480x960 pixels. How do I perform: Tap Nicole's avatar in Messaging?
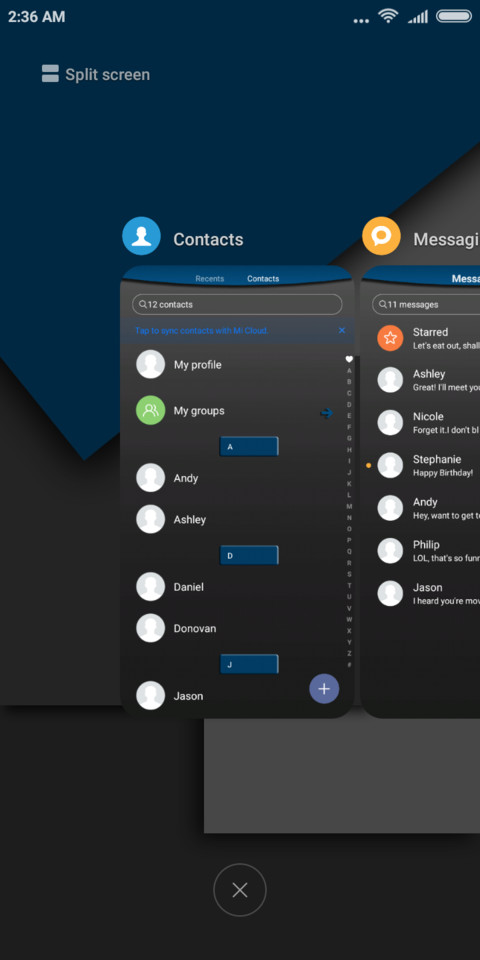(390, 422)
